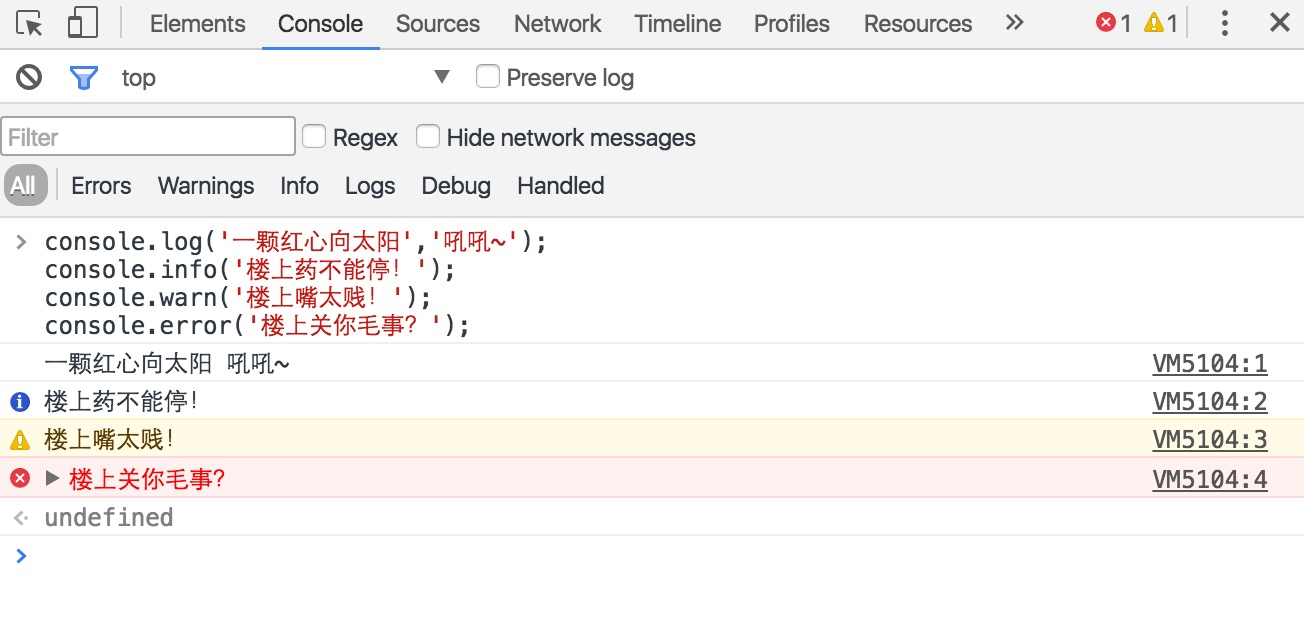Tick Hide network messages checkbox

tap(428, 137)
